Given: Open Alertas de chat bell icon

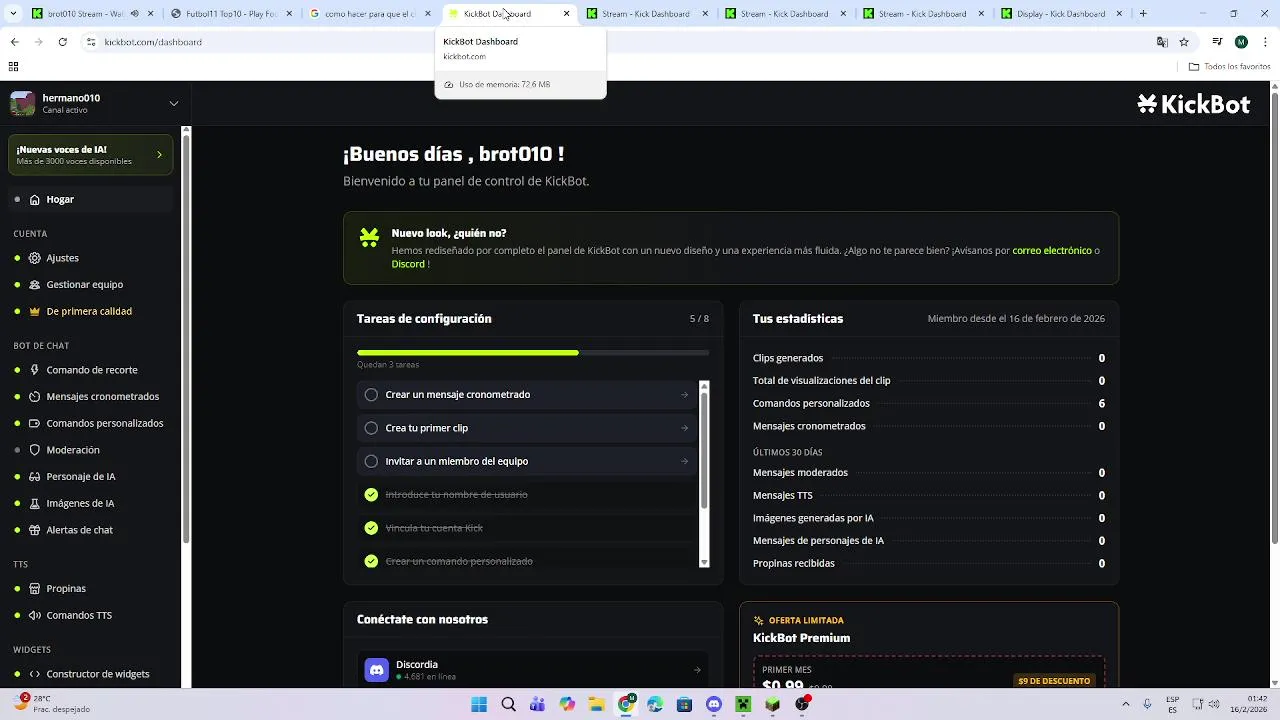Looking at the screenshot, I should (x=35, y=530).
